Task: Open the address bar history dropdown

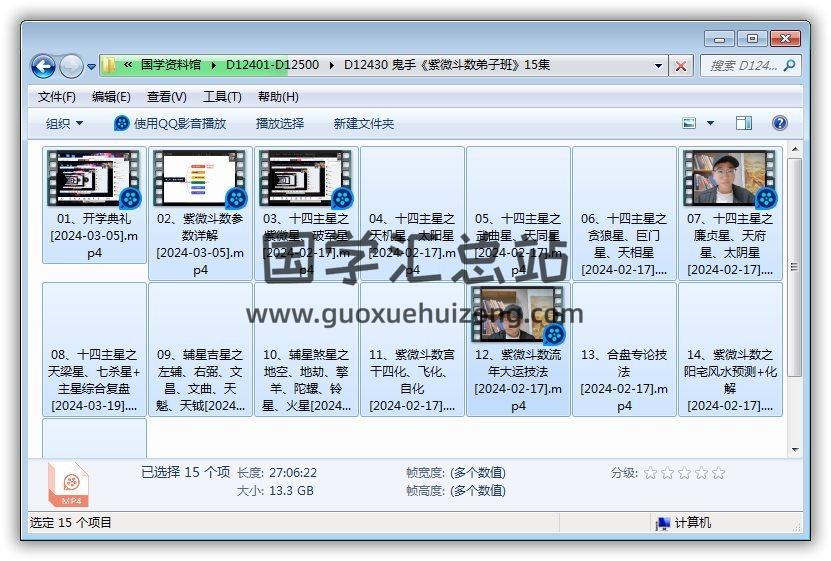Action: pyautogui.click(x=658, y=66)
